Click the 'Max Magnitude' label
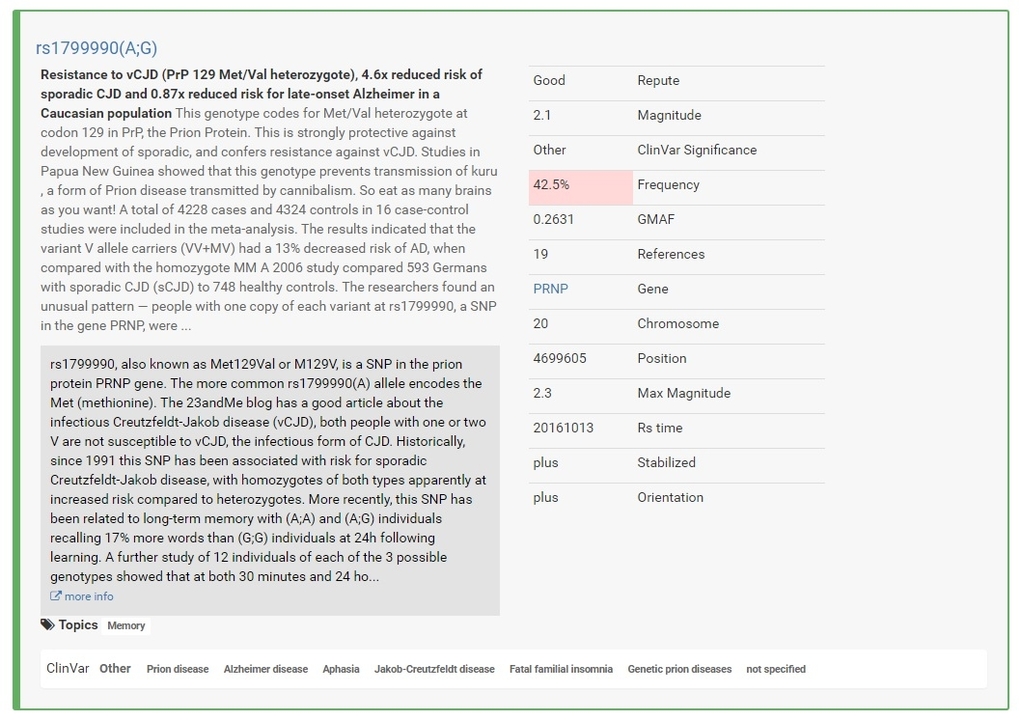This screenshot has width=1021, height=720. pyautogui.click(x=684, y=393)
